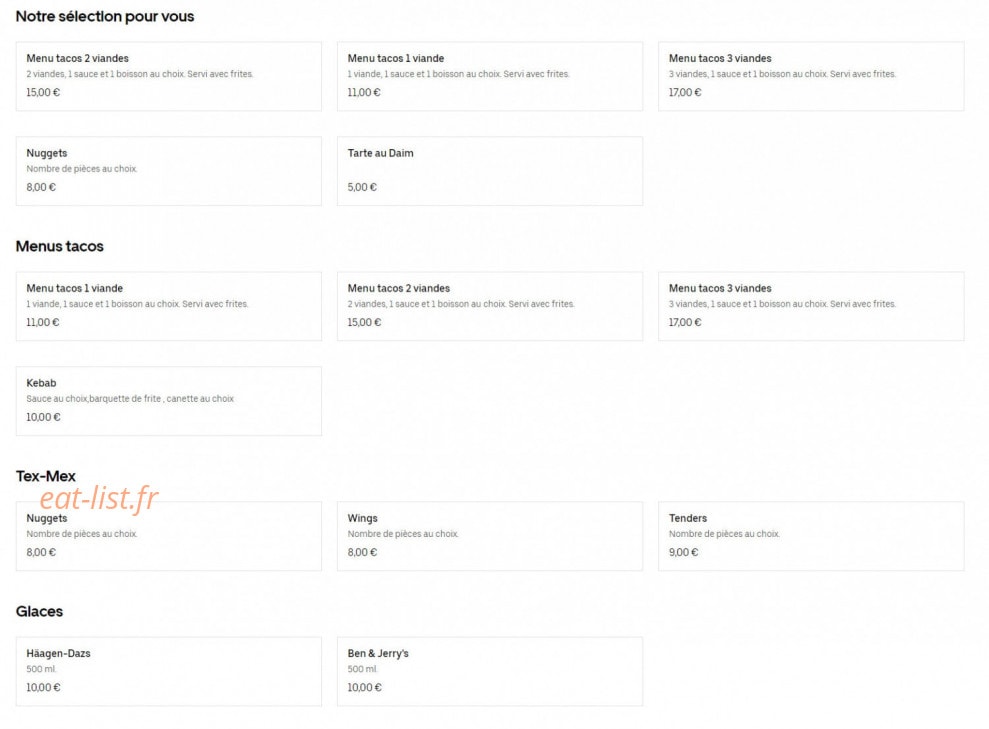
Task: Select Menu tacos 1 viande under Notre sélection
Action: pos(489,76)
